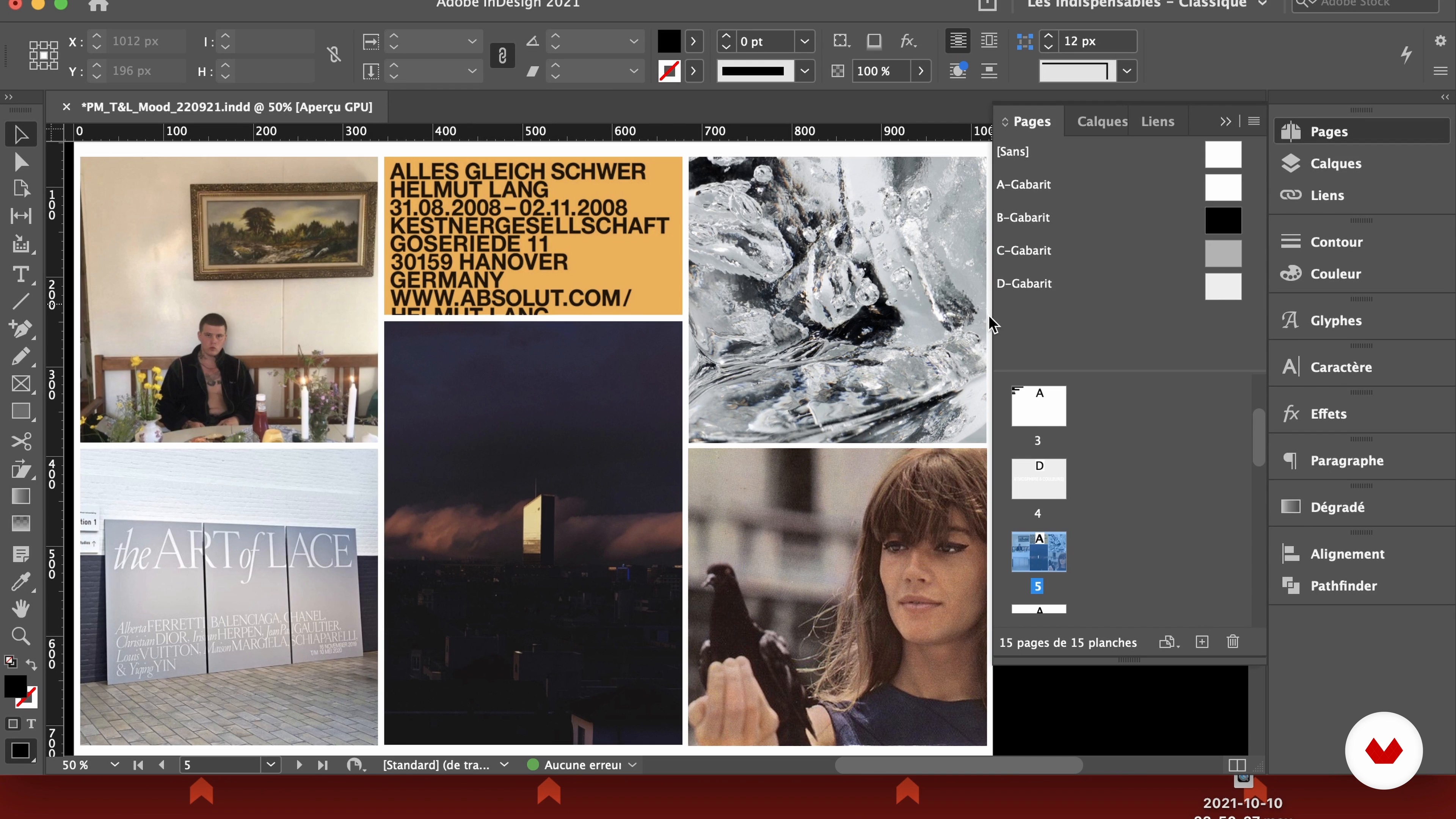Select the Page tool
This screenshot has width=1456, height=819.
tap(21, 189)
